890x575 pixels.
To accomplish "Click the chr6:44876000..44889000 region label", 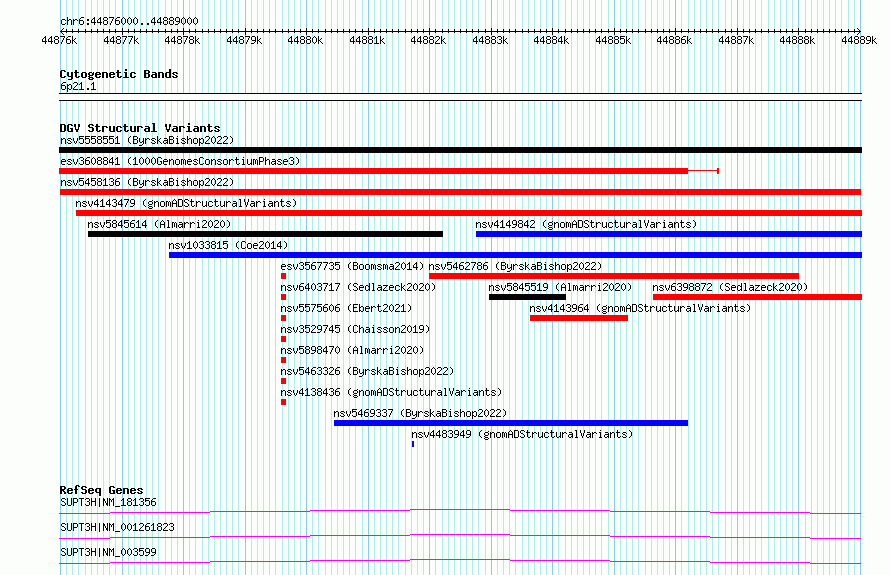I will 129,21.
